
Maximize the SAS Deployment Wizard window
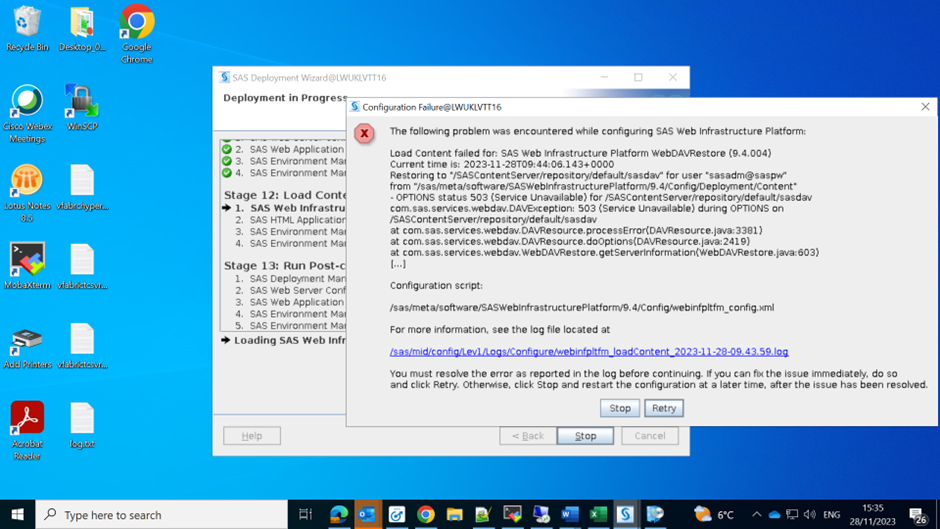[x=638, y=77]
